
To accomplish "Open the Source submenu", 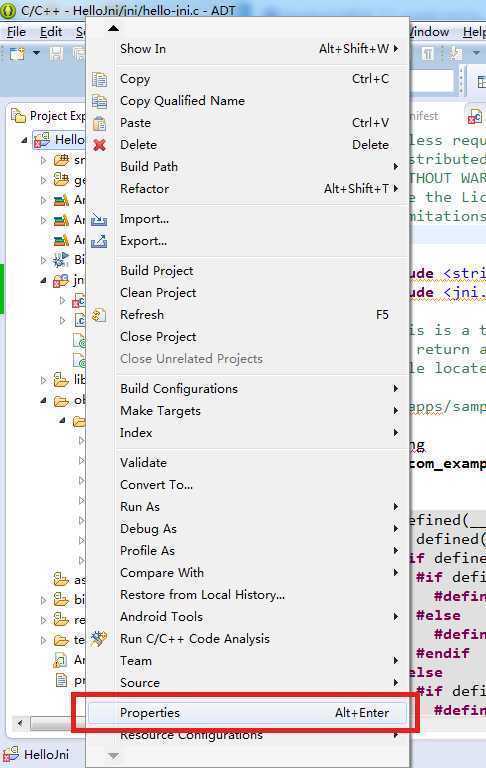I will (248, 683).
